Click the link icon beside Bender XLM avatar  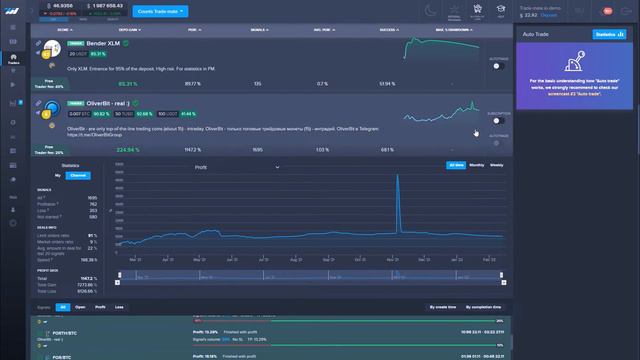(38, 43)
